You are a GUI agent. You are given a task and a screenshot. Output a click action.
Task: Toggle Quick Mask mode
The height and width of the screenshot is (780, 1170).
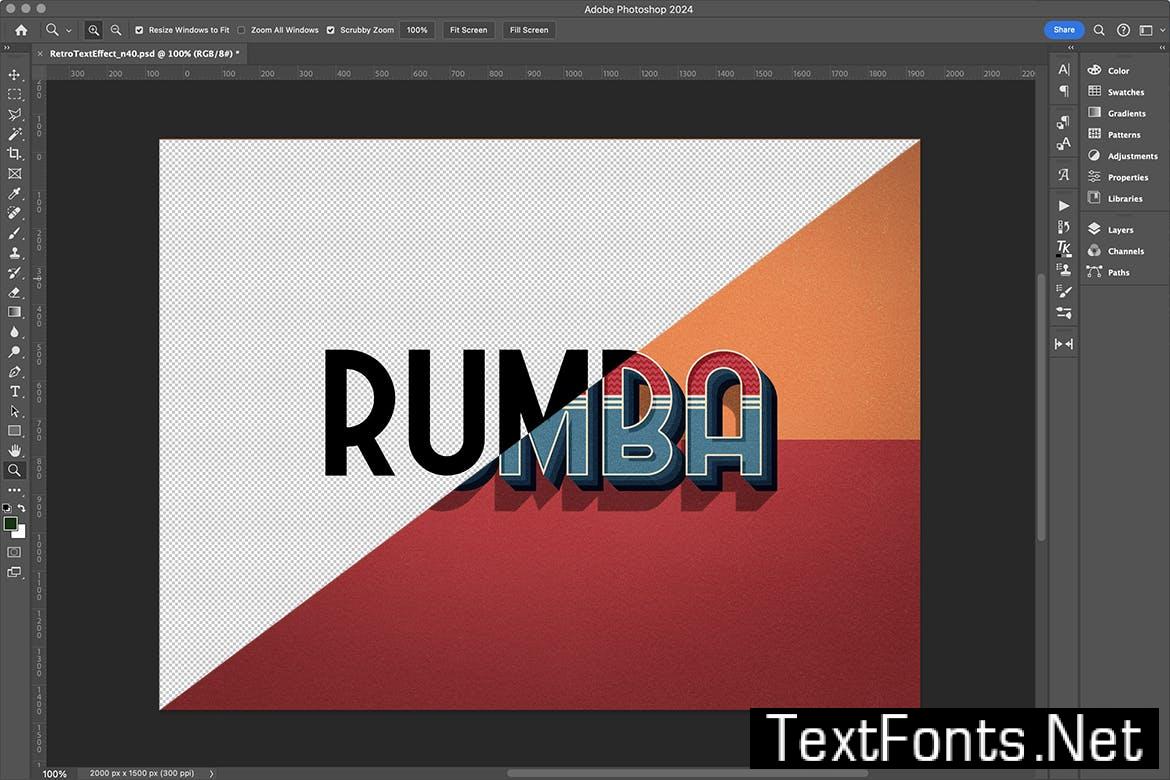click(x=14, y=552)
